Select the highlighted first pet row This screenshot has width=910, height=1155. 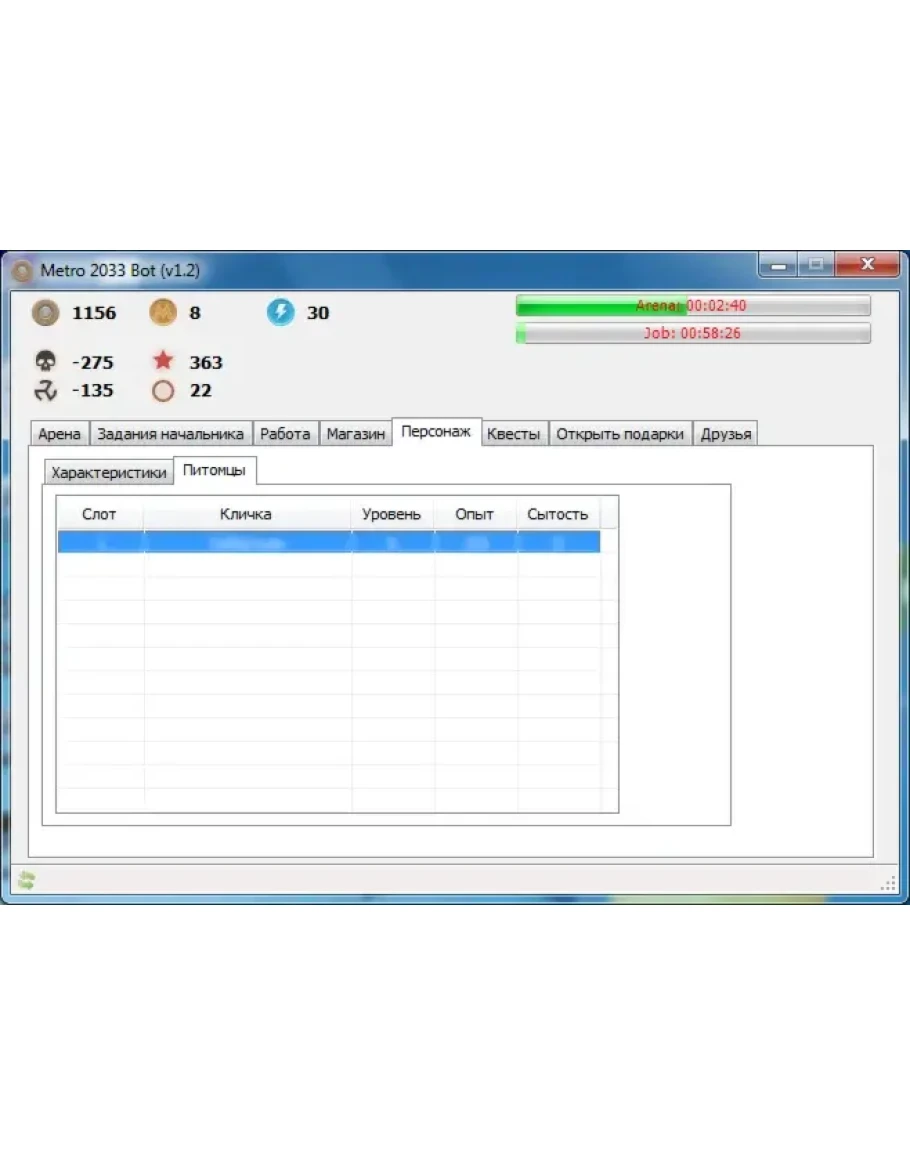click(x=328, y=542)
